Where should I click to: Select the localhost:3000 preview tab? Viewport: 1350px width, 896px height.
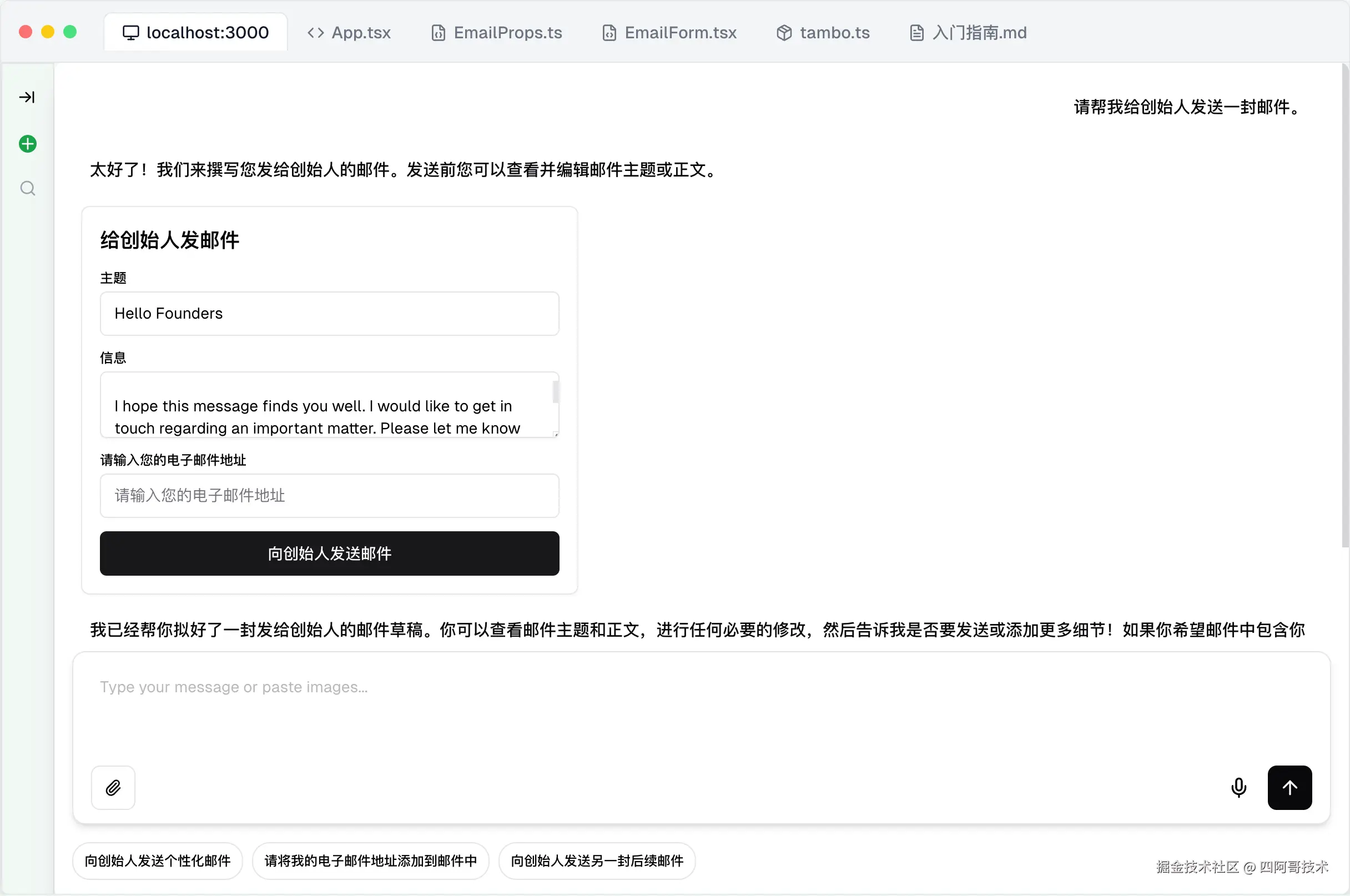(195, 33)
